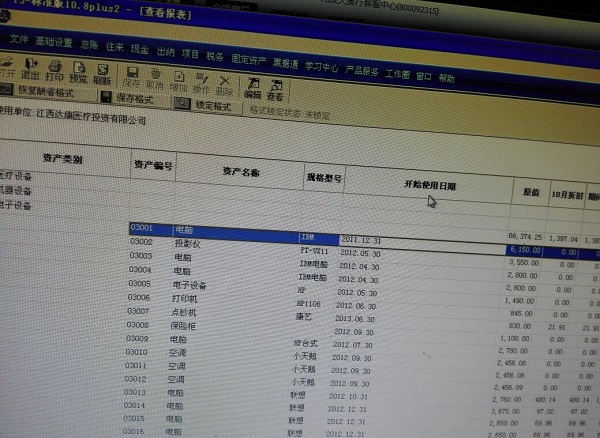Open the 帮助 menu
Image resolution: width=600 pixels, height=438 pixels.
tap(447, 78)
